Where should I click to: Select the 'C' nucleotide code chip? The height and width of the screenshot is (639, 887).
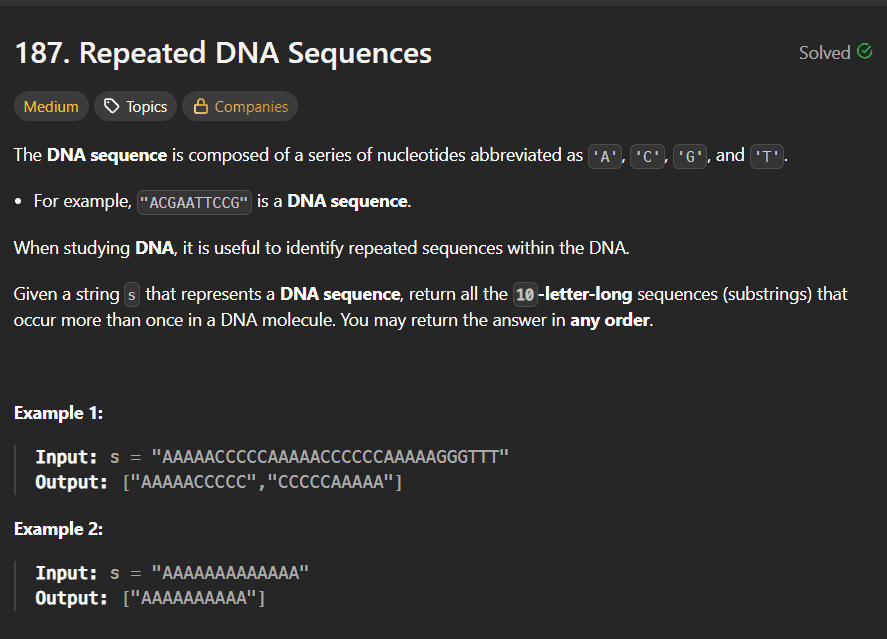click(x=647, y=156)
